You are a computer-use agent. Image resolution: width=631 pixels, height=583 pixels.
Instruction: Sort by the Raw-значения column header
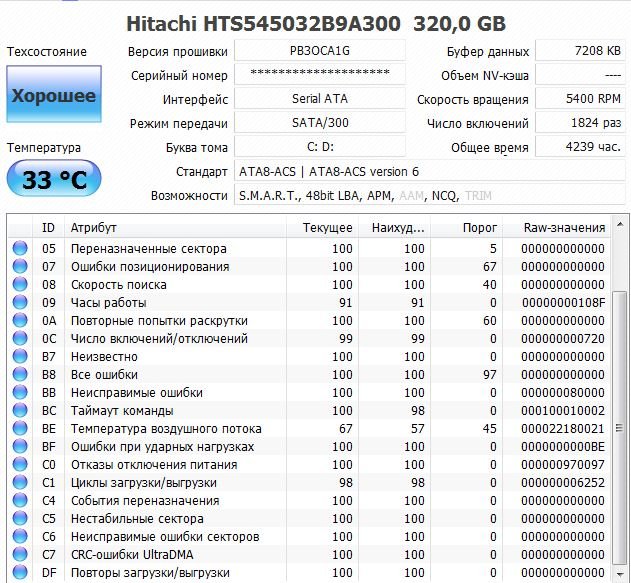(x=557, y=228)
